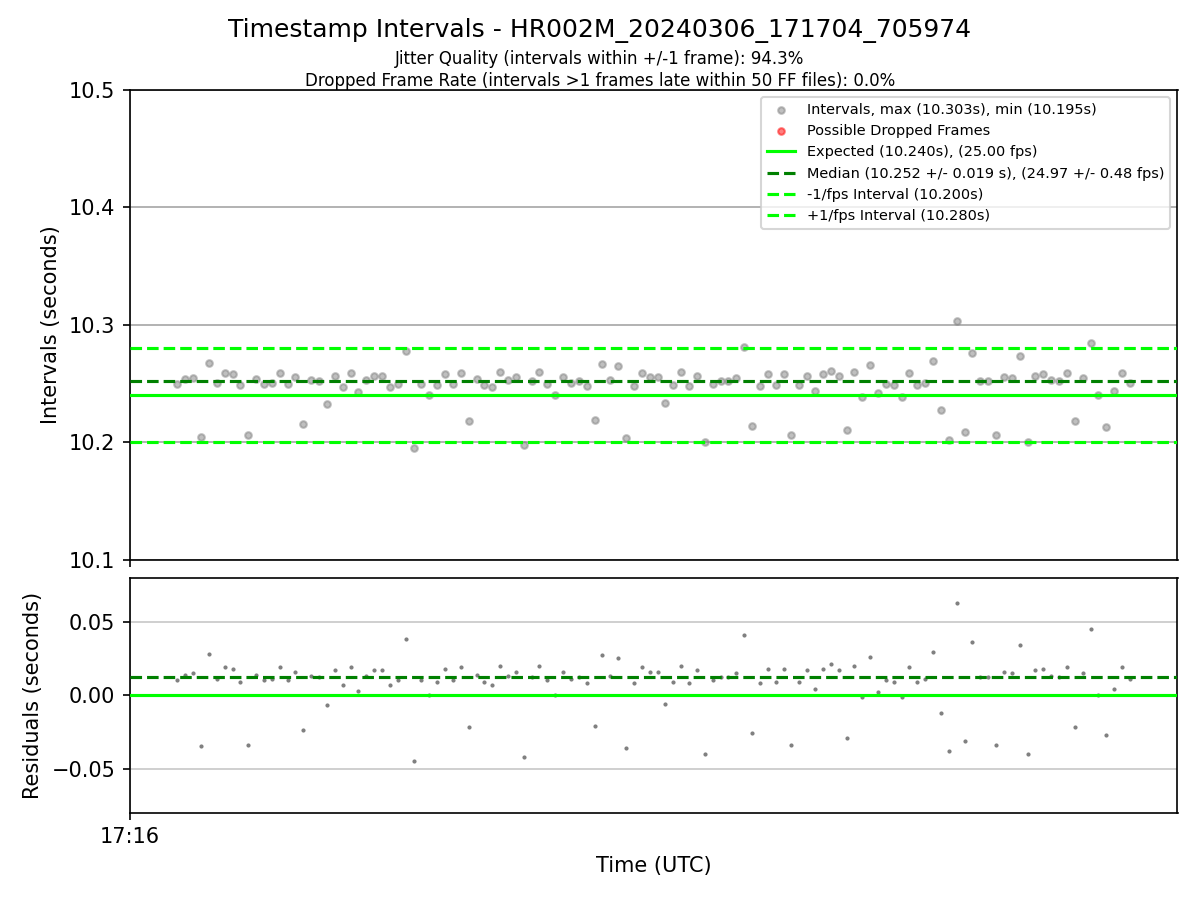Click the dashed sample for '-1/fps Interval'
This screenshot has width=1200, height=900.
click(x=782, y=194)
